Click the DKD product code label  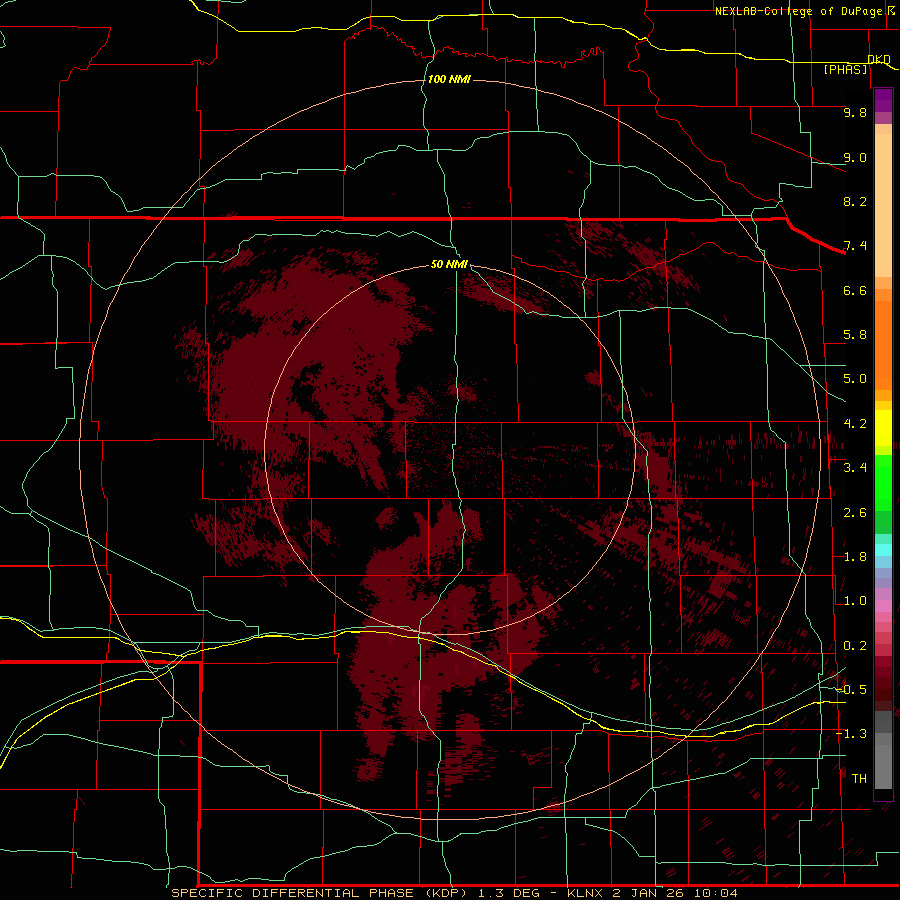pyautogui.click(x=879, y=59)
